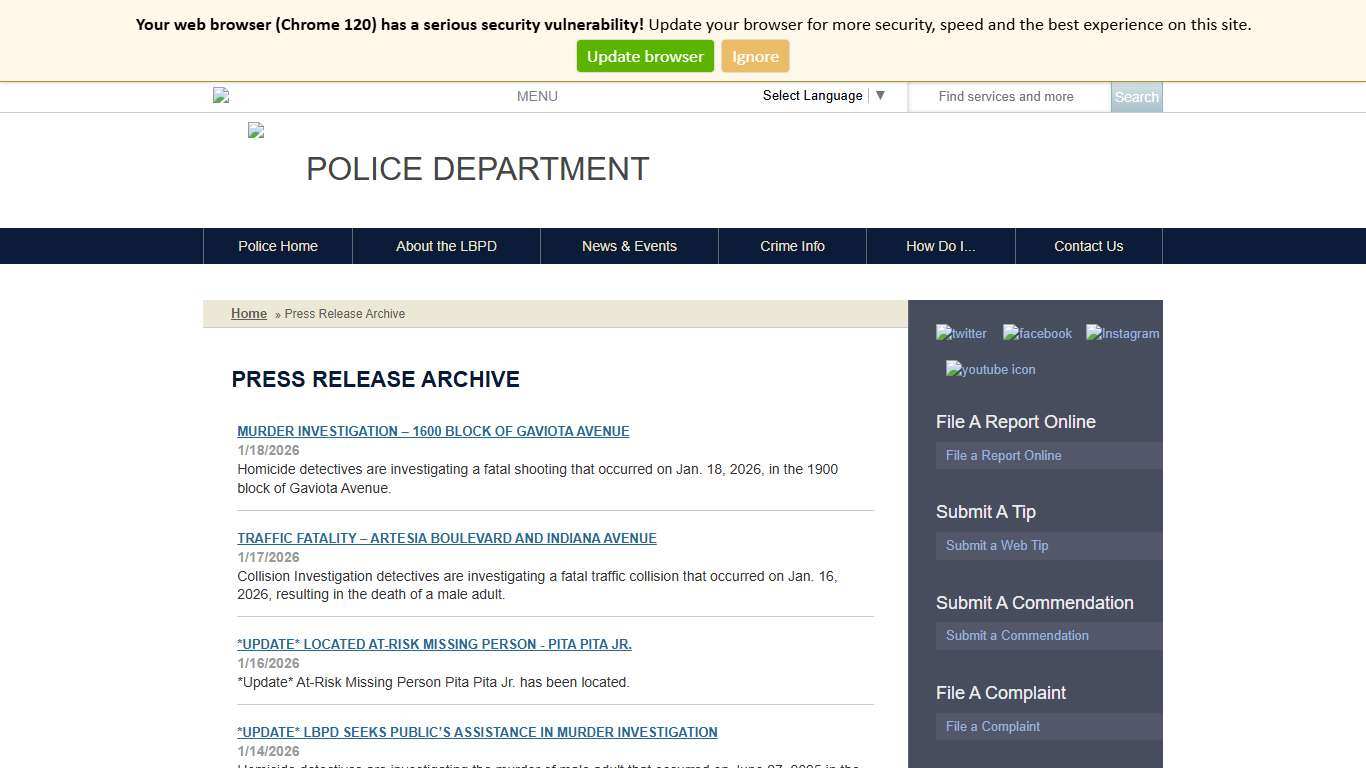Ignore the browser security warning
1366x768 pixels.
point(755,56)
